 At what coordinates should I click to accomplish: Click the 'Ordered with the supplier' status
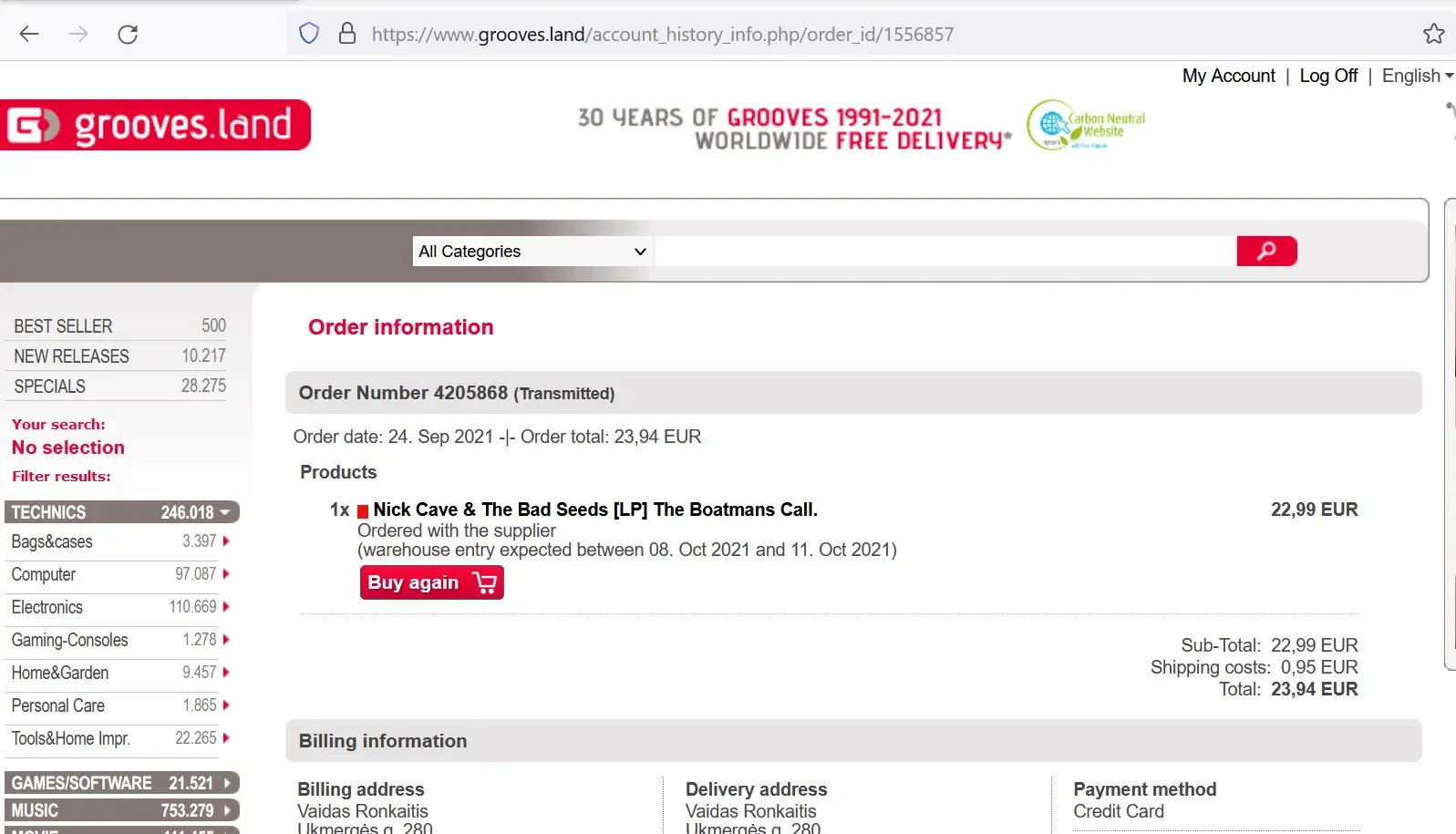click(x=457, y=530)
